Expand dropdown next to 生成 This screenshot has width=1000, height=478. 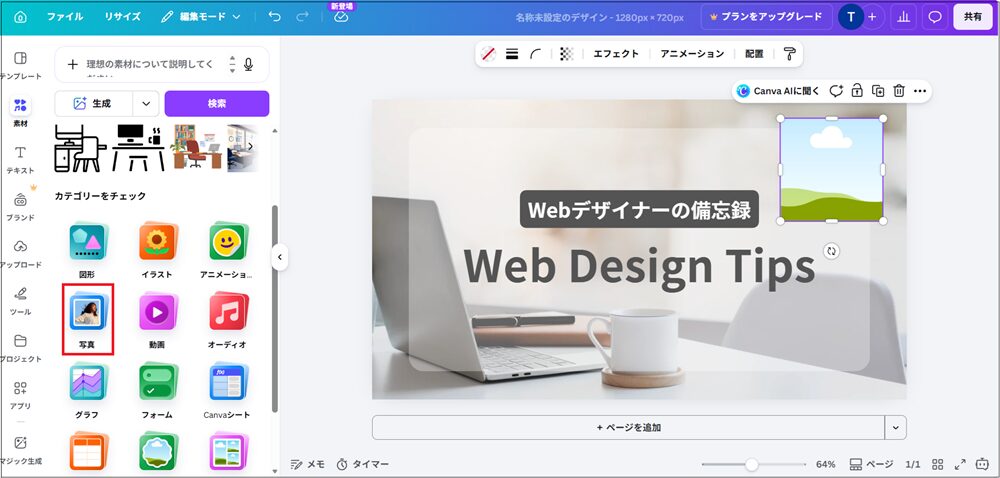pos(146,103)
